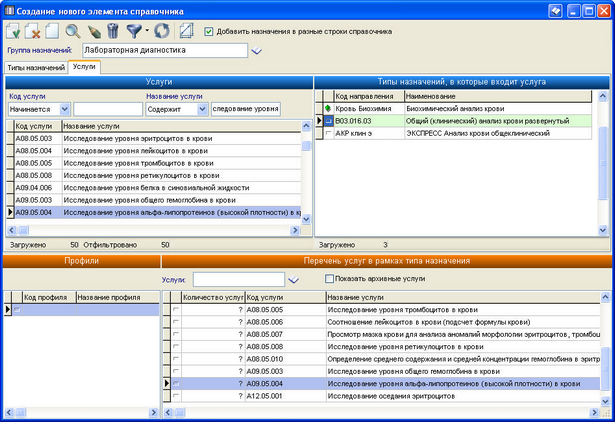Open the 'Содержит' condition dropdown for Название услуги

tap(202, 109)
